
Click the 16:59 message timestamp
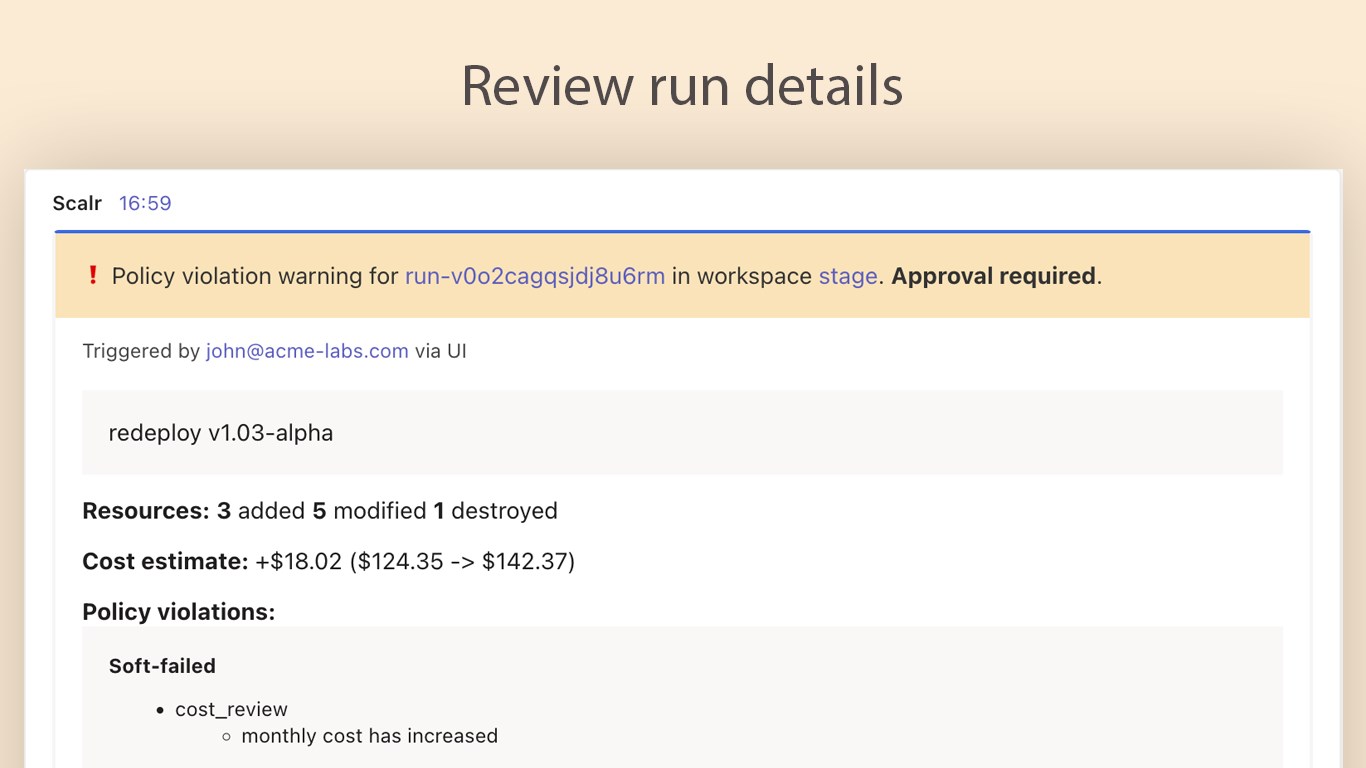[145, 203]
